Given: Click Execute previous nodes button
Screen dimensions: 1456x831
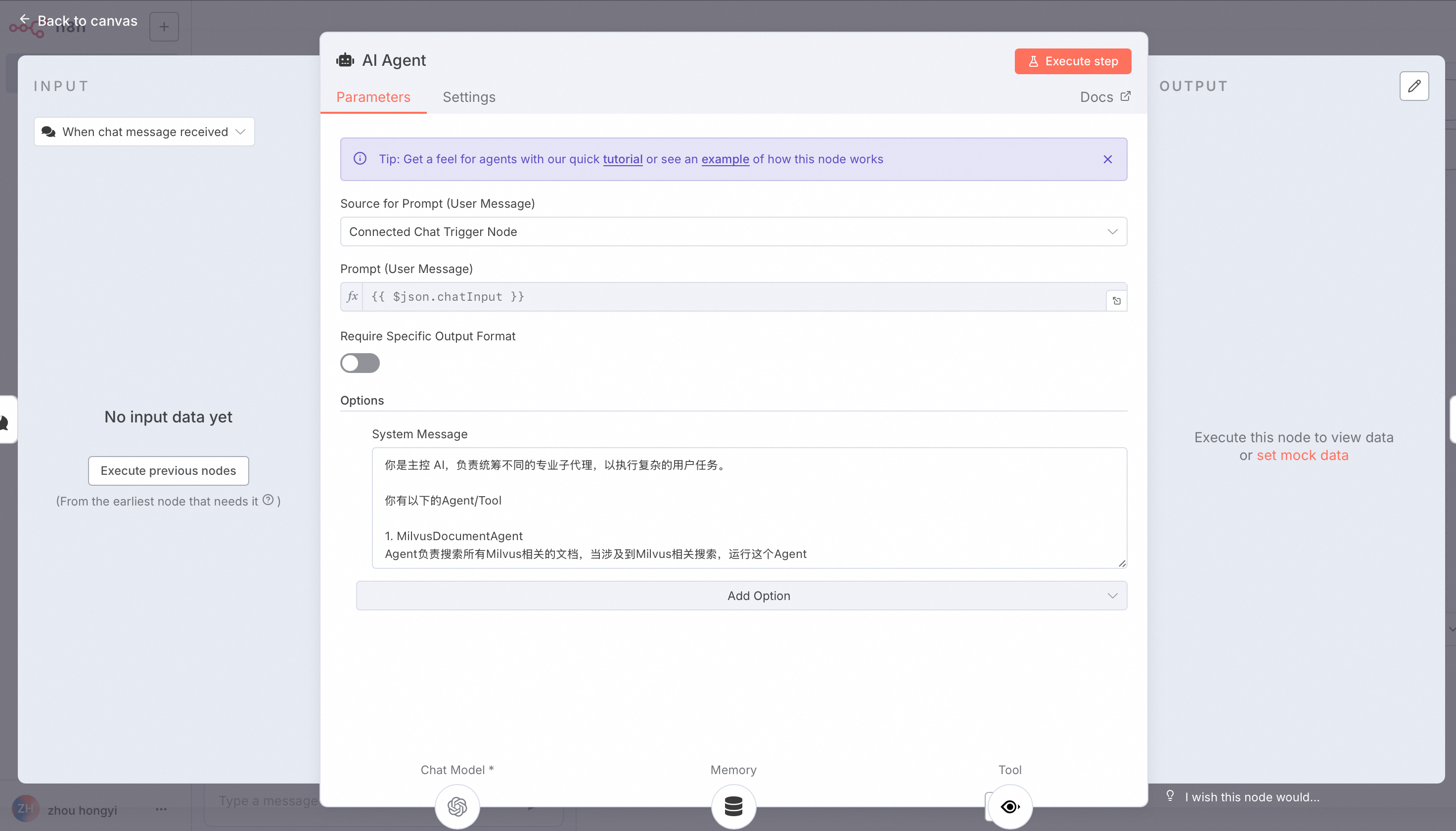Looking at the screenshot, I should coord(168,470).
